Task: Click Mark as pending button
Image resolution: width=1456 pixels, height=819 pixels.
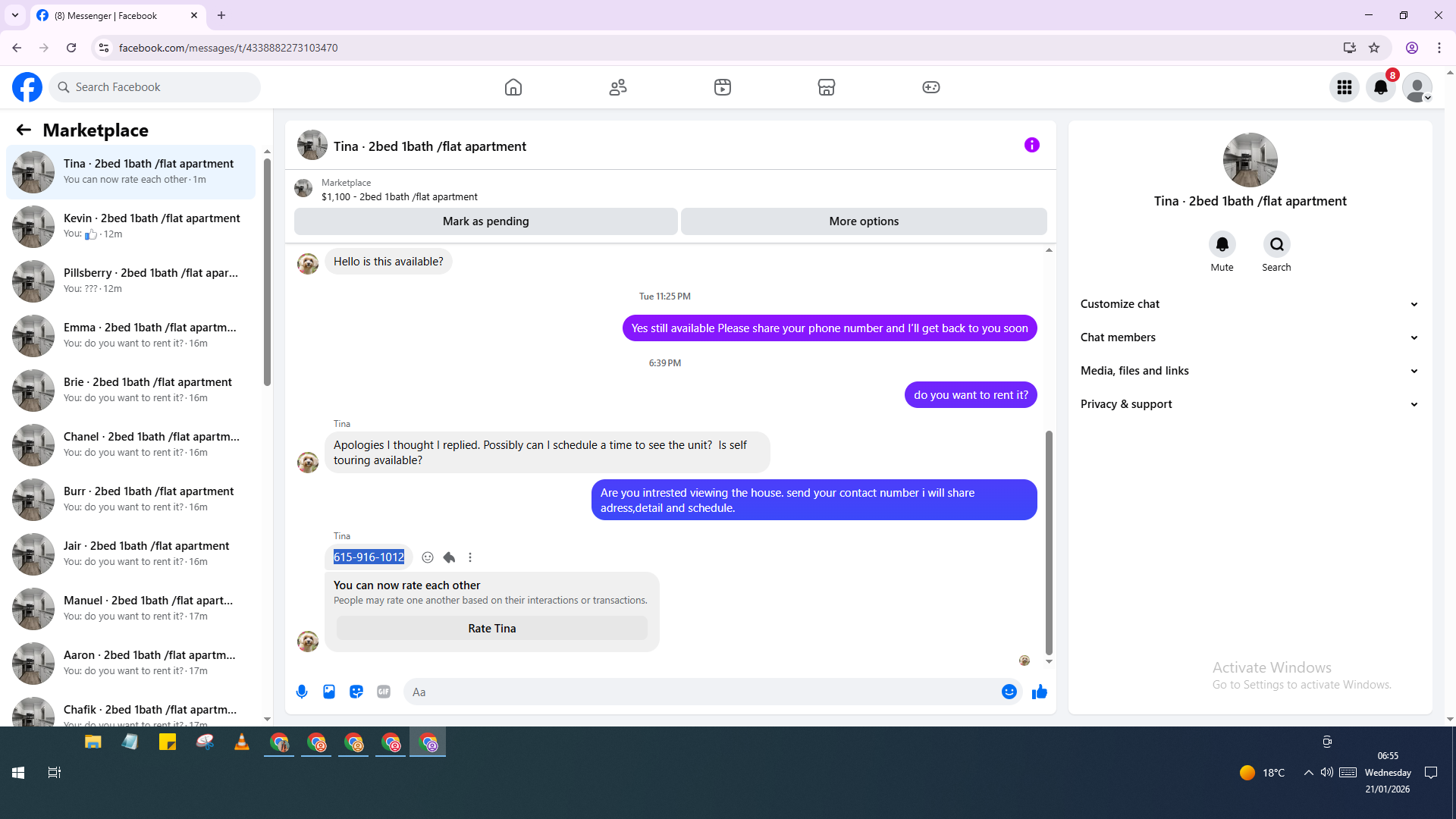Action: click(485, 221)
